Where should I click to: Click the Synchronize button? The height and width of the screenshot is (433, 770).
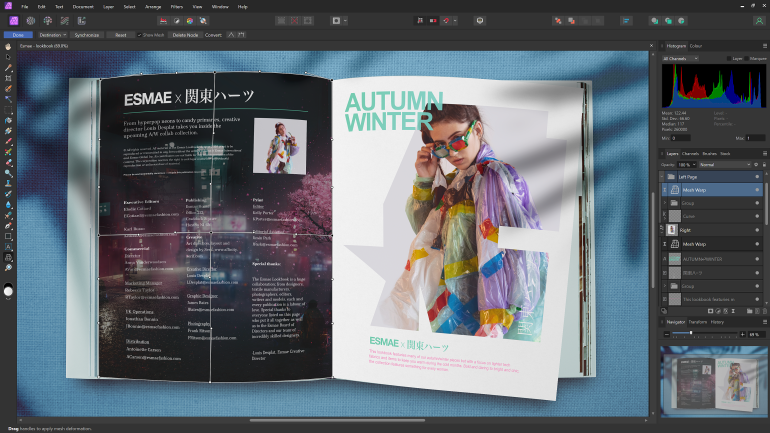pos(86,35)
